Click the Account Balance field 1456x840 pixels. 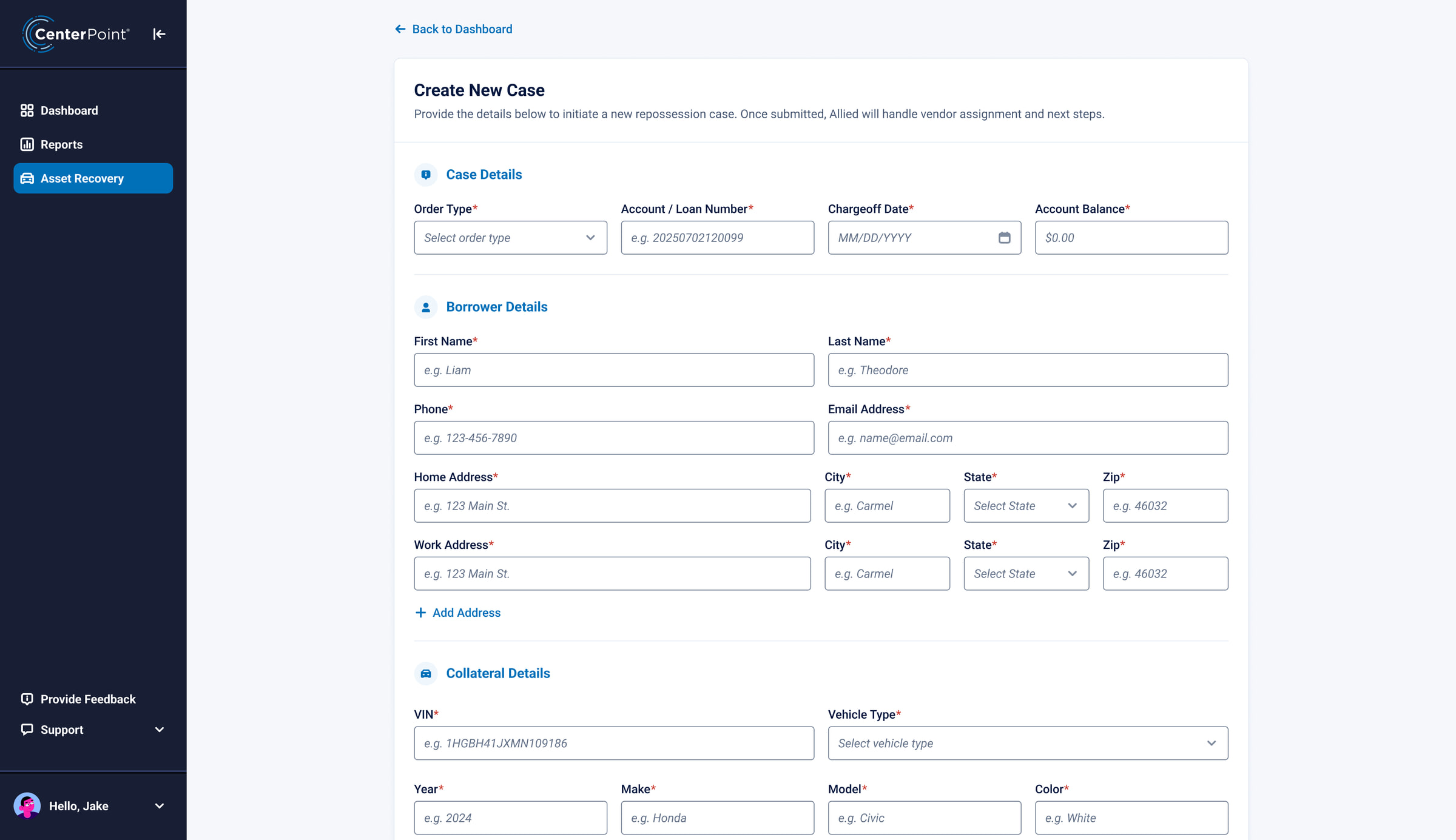pos(1131,238)
